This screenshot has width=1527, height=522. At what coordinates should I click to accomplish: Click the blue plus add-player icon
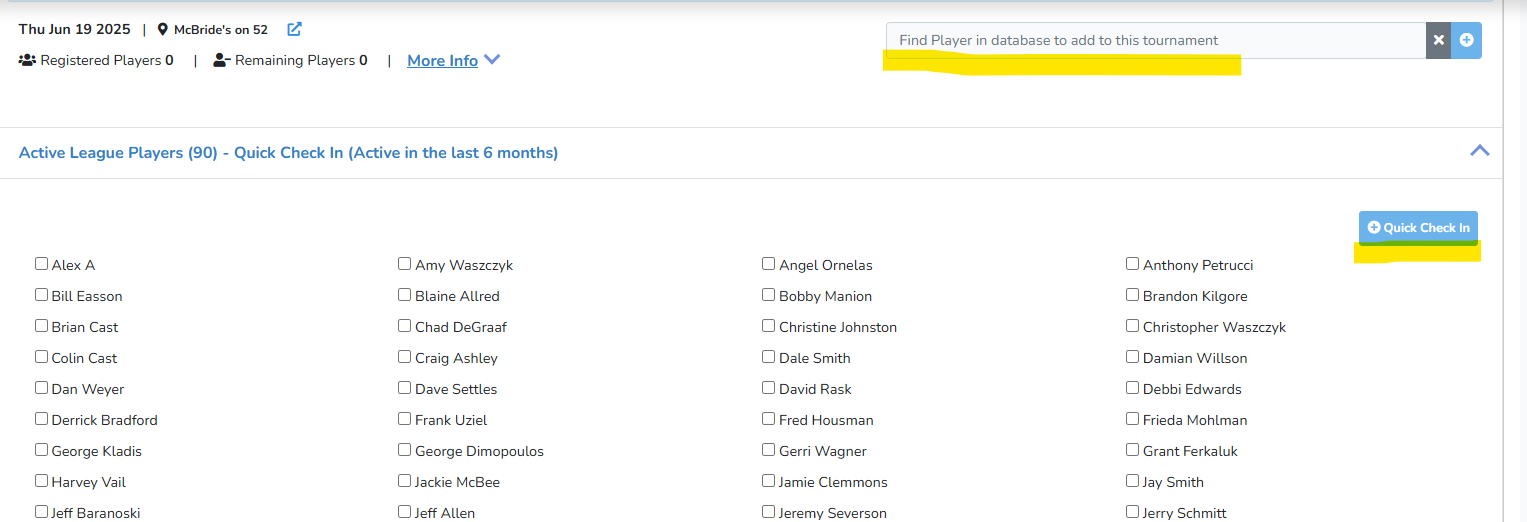(x=1466, y=40)
